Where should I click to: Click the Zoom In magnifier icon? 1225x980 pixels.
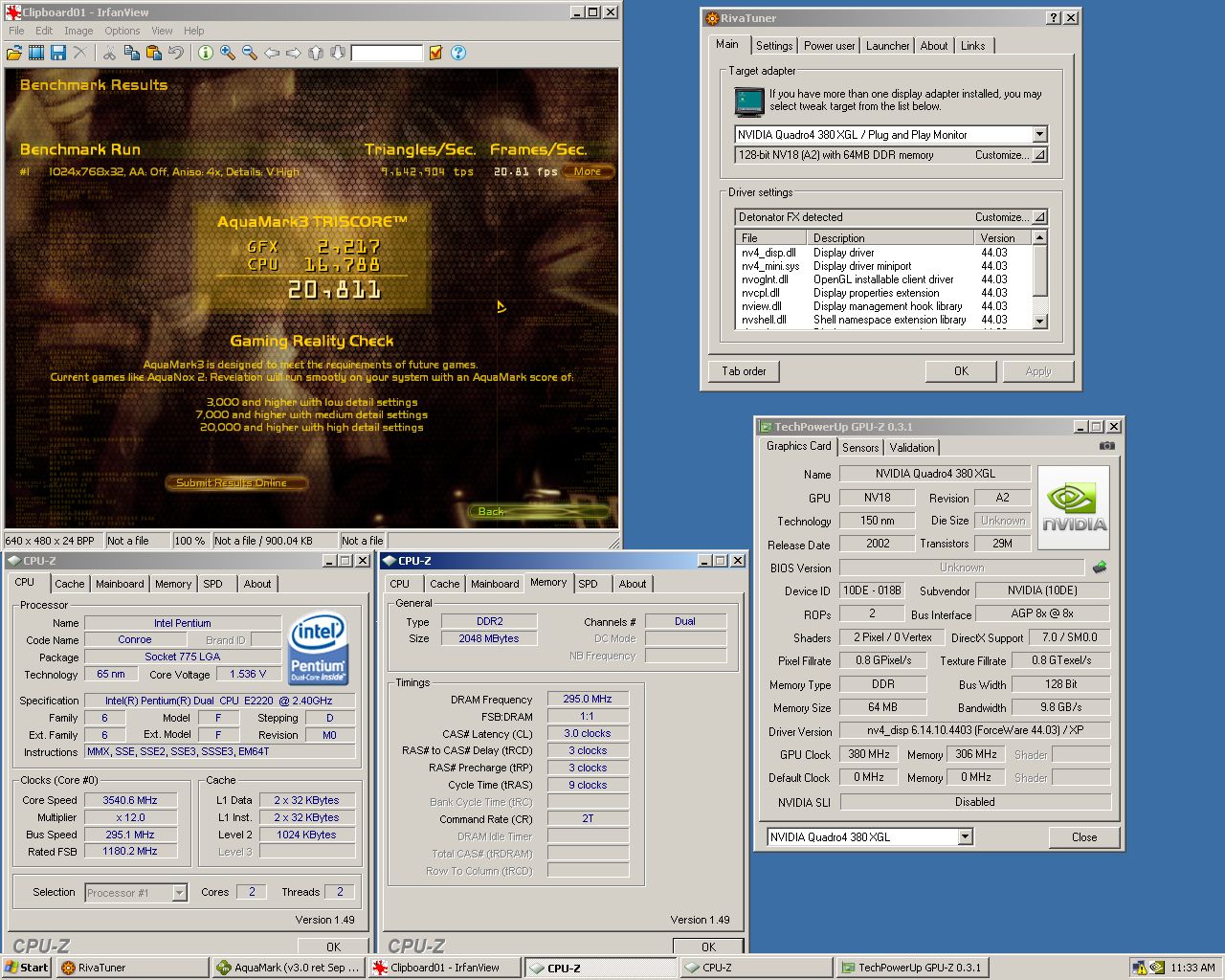228,53
